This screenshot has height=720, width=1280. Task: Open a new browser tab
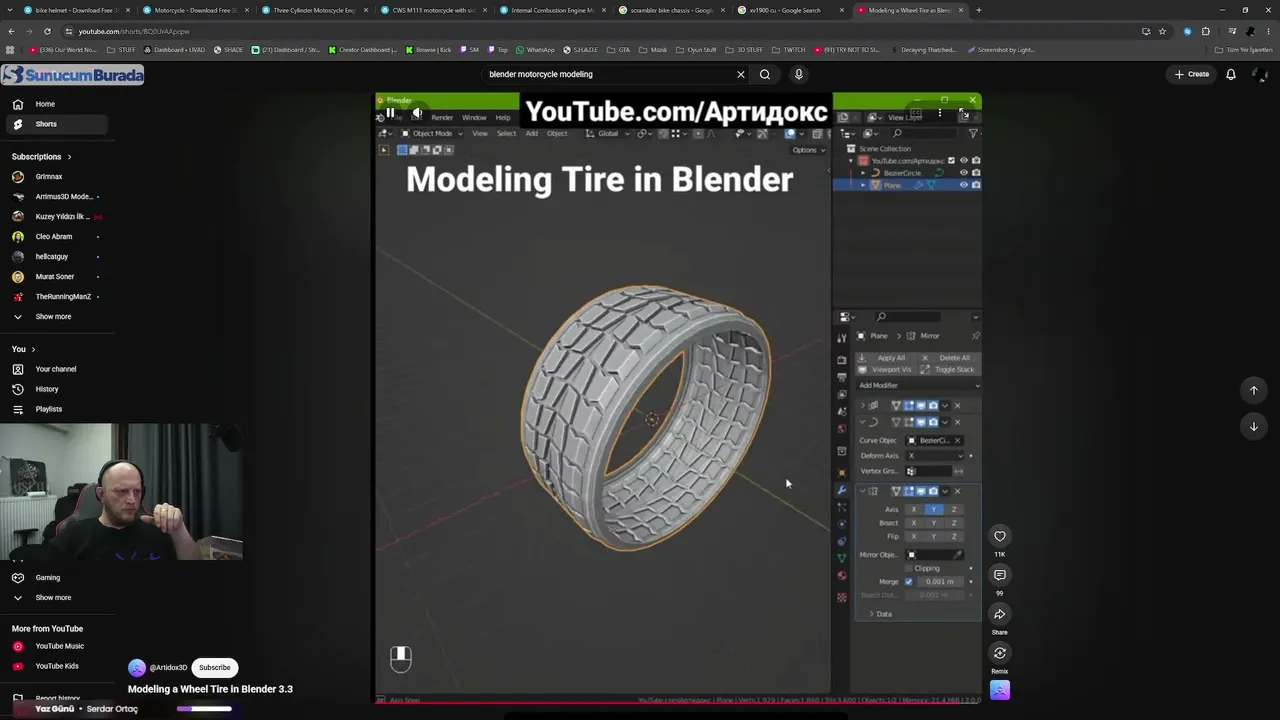[978, 10]
